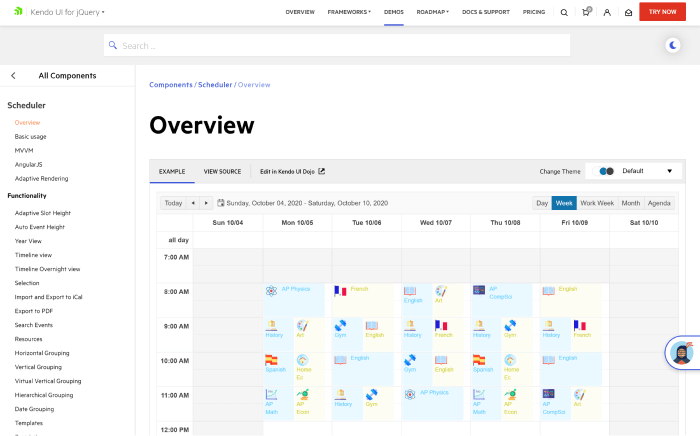The height and width of the screenshot is (436, 700).
Task: Open the user account icon
Action: [x=607, y=12]
